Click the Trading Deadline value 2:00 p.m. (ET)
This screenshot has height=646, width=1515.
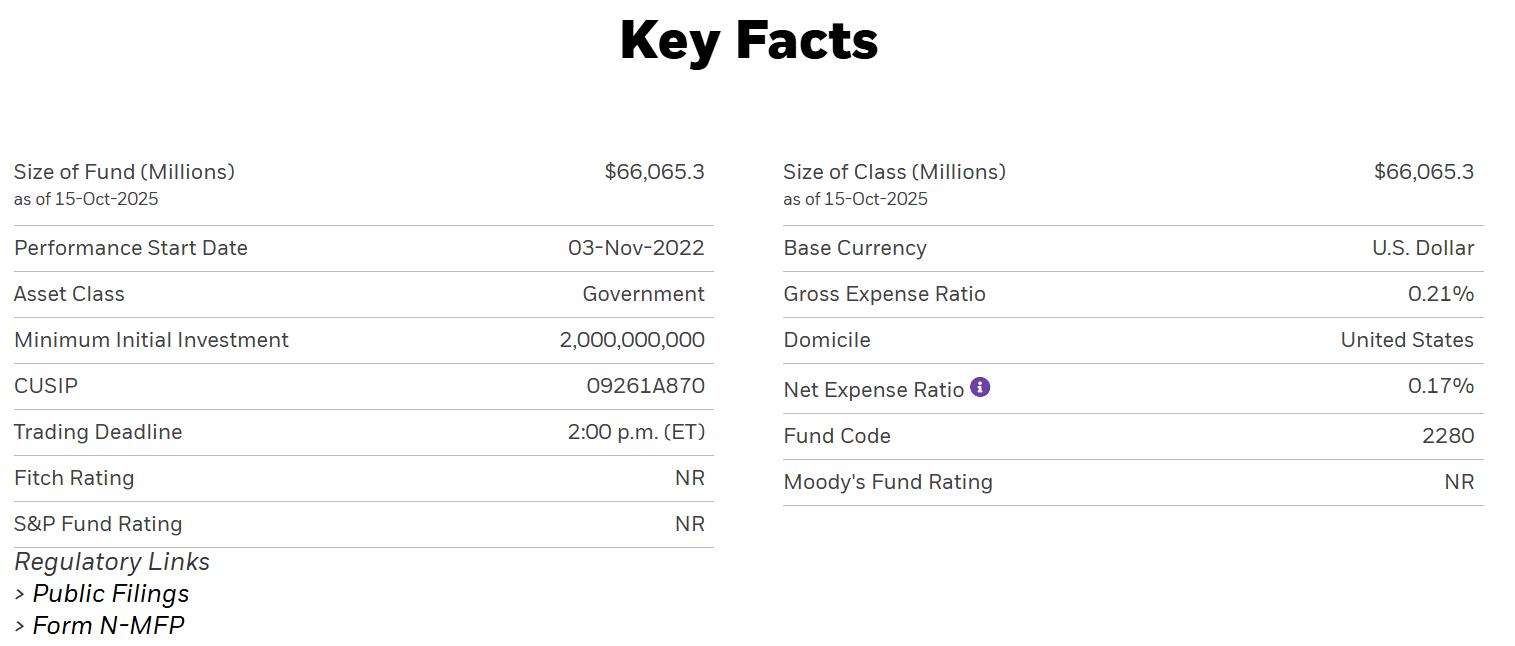(x=636, y=432)
